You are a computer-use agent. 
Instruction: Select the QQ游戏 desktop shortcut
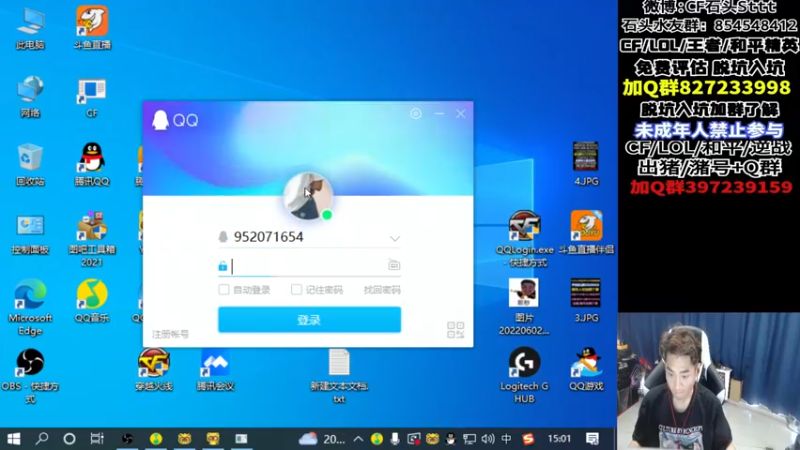coord(586,370)
